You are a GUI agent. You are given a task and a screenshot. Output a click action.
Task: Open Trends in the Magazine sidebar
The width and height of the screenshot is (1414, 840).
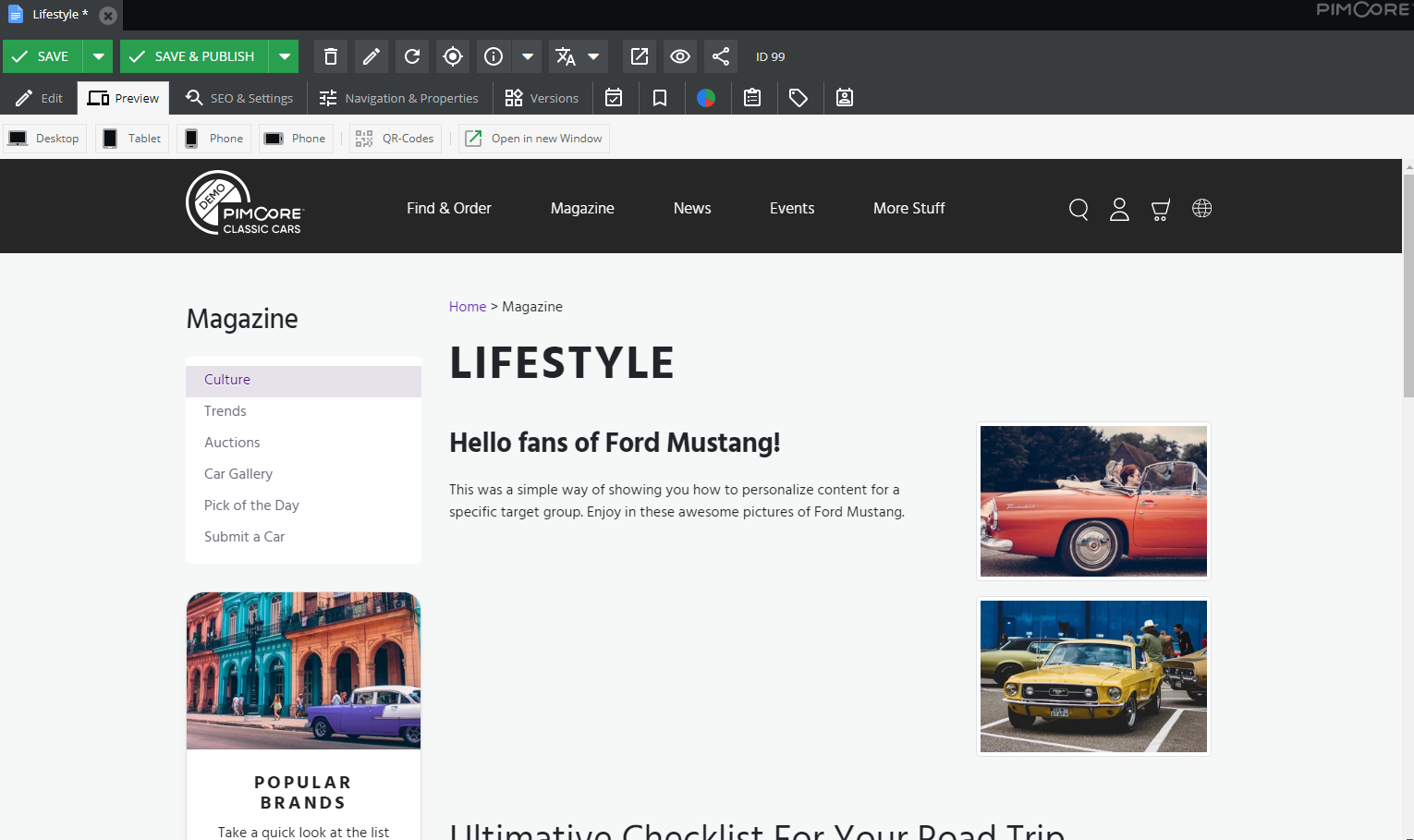(303, 411)
